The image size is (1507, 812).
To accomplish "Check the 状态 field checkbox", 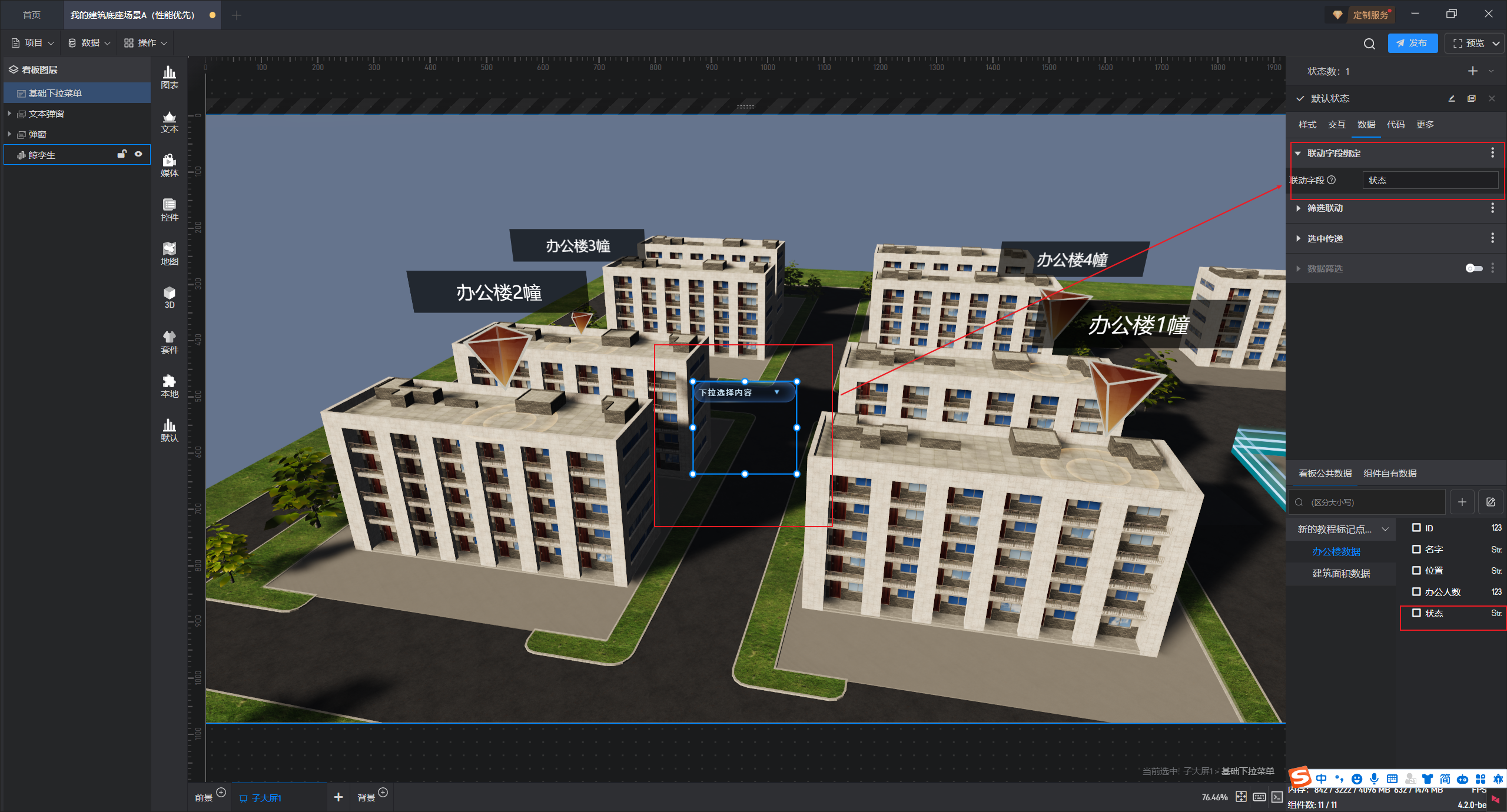I will point(1416,613).
